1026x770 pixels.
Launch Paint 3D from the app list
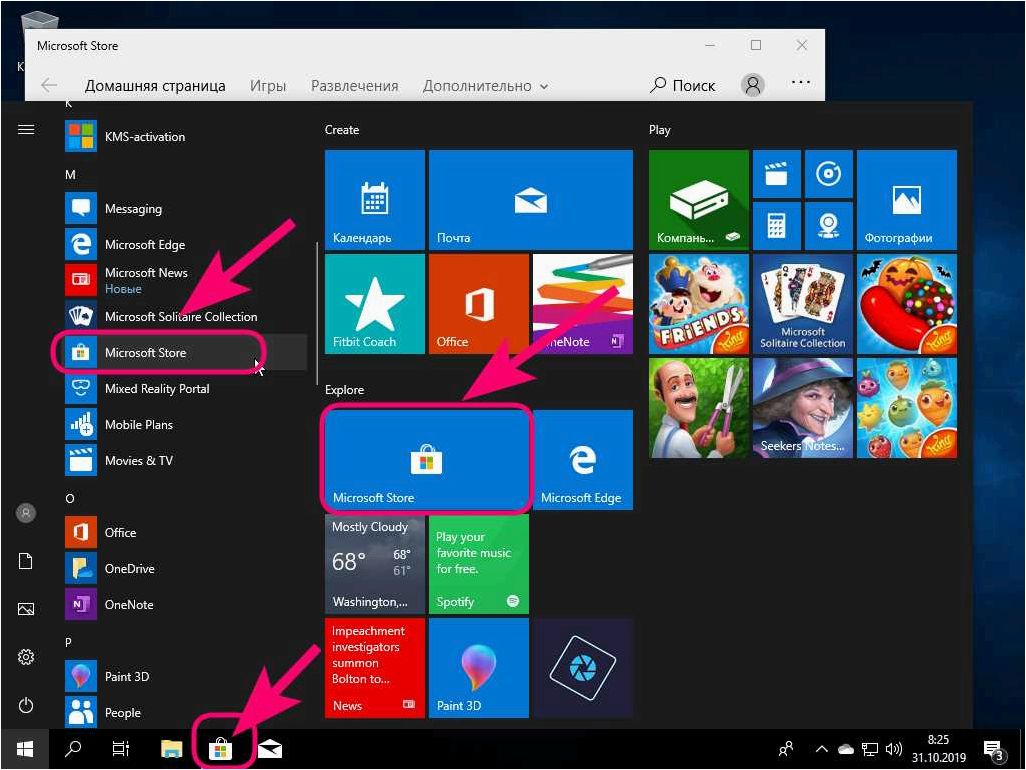(x=186, y=676)
